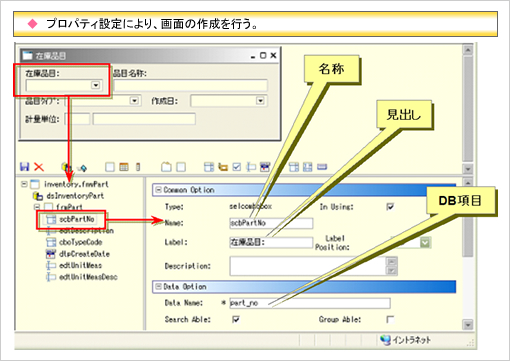Click upper preview pane scroll-up arrow
Screen dimensions: 510x361
click(x=468, y=50)
